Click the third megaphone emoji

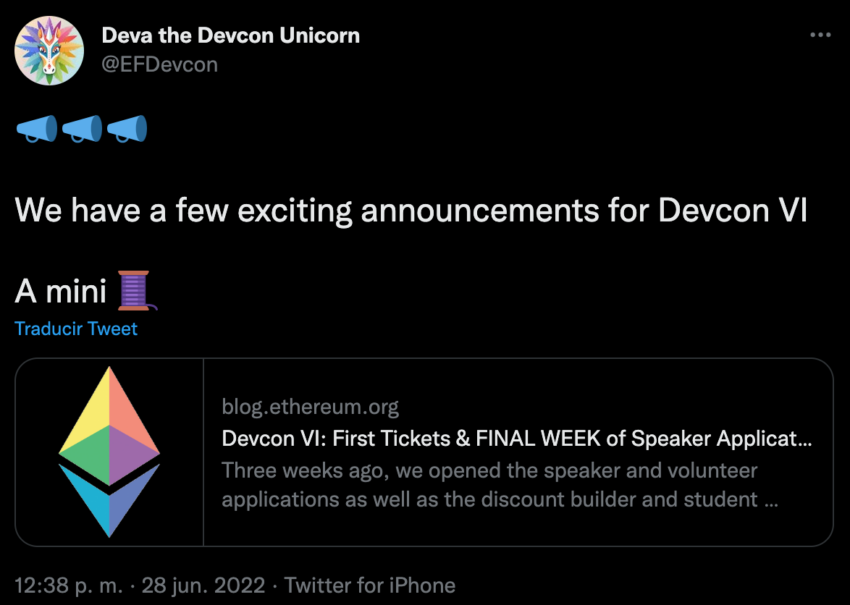(x=127, y=128)
